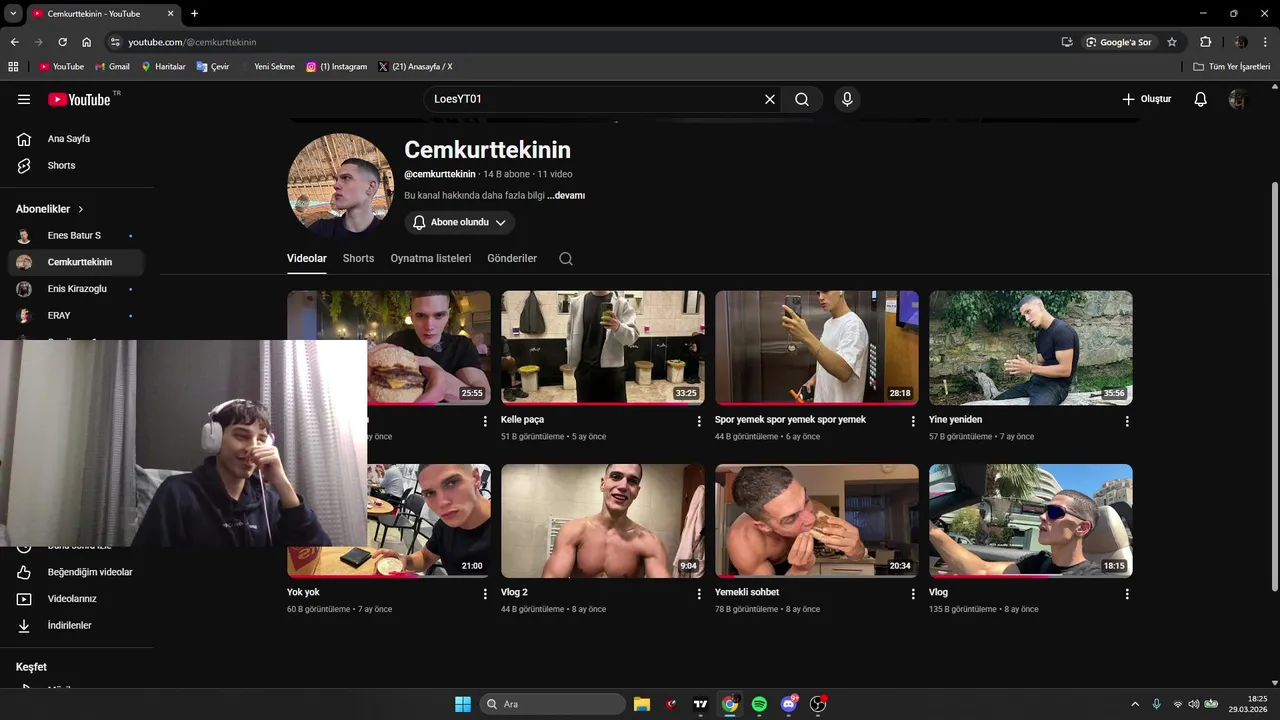Start voice search with the microphone icon
Image resolution: width=1280 pixels, height=720 pixels.
(847, 99)
